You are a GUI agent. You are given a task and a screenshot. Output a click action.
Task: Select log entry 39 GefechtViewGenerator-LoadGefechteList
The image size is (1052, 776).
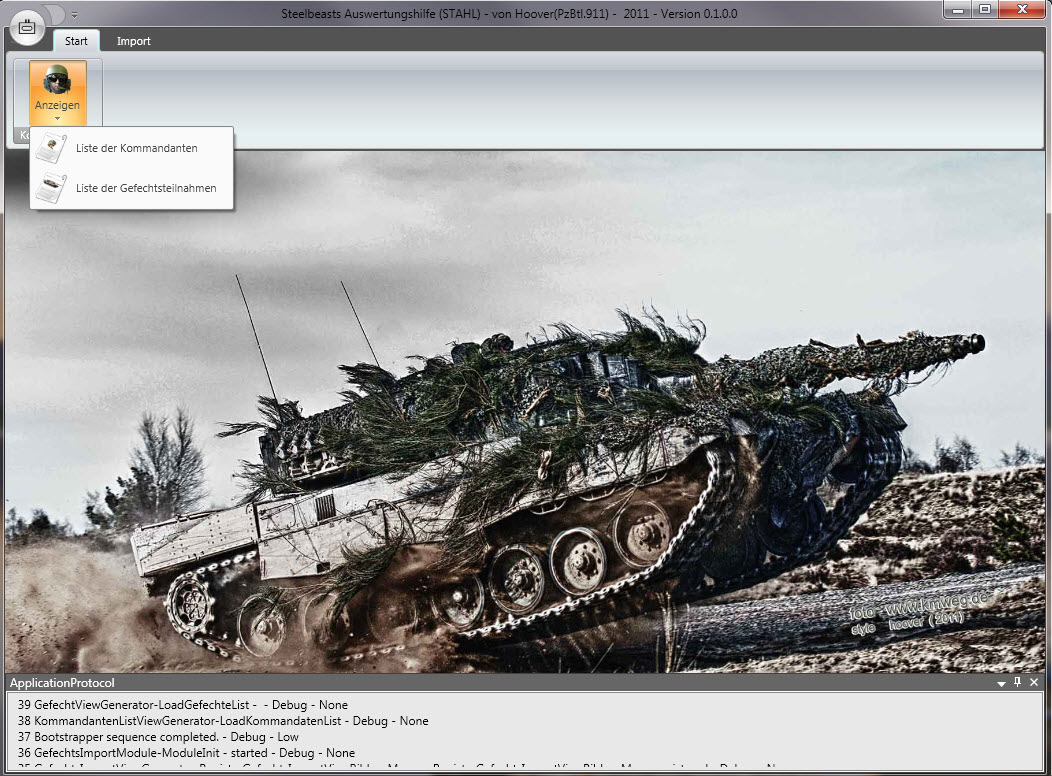click(x=183, y=705)
